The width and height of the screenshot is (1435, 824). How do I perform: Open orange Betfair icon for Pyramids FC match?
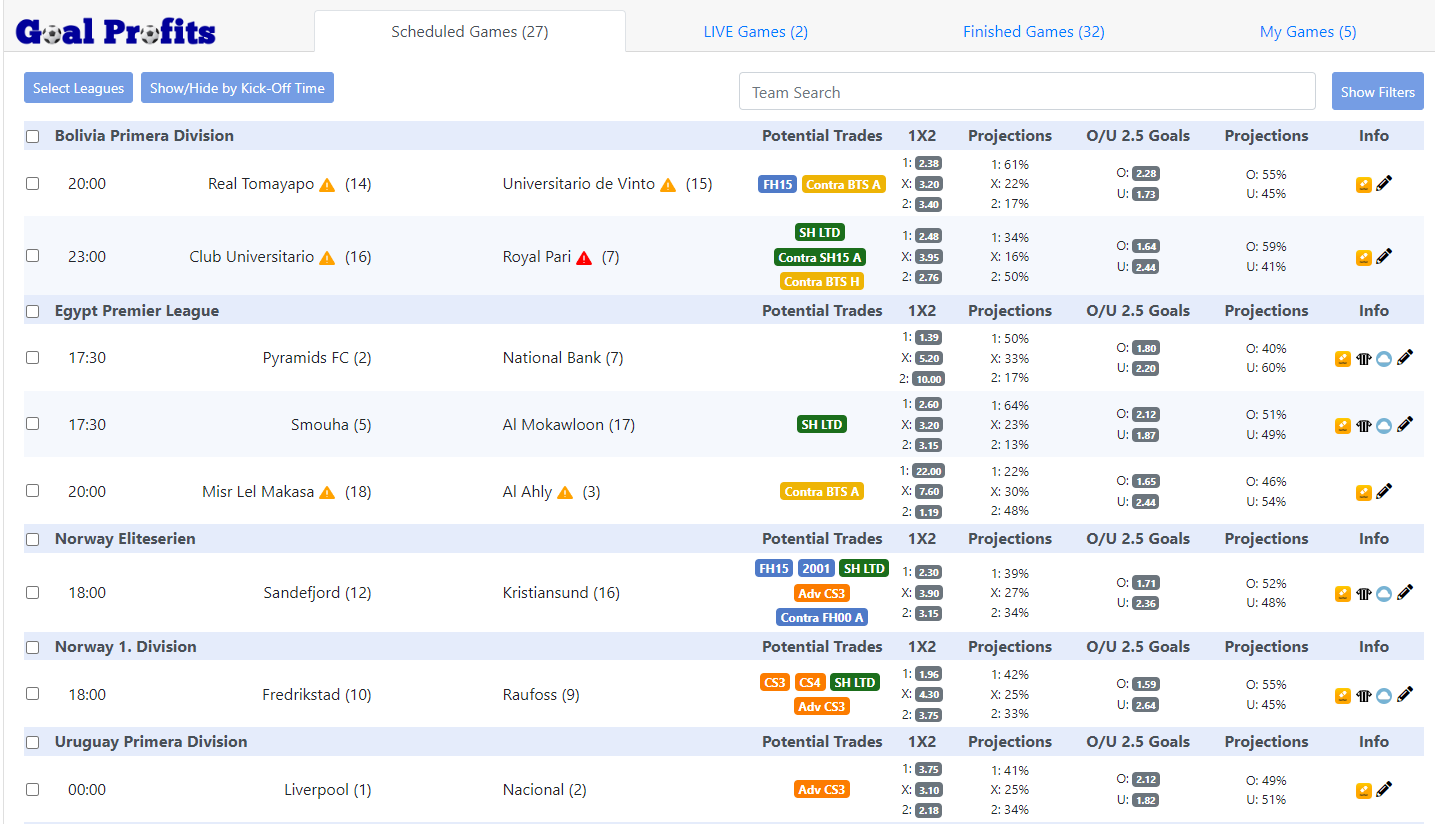click(1343, 358)
